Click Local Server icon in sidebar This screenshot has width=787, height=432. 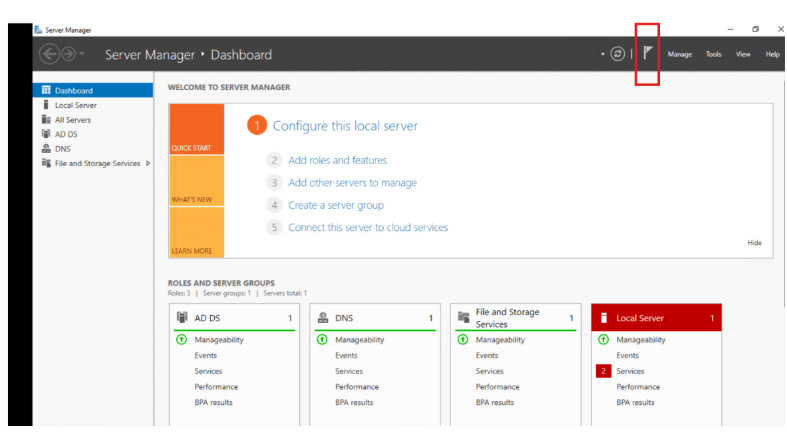[x=46, y=104]
